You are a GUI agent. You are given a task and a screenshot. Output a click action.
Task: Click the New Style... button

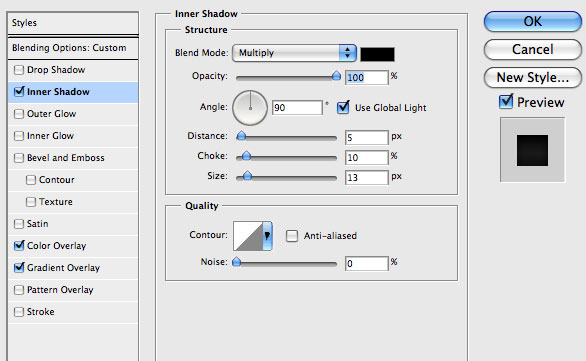[533, 77]
